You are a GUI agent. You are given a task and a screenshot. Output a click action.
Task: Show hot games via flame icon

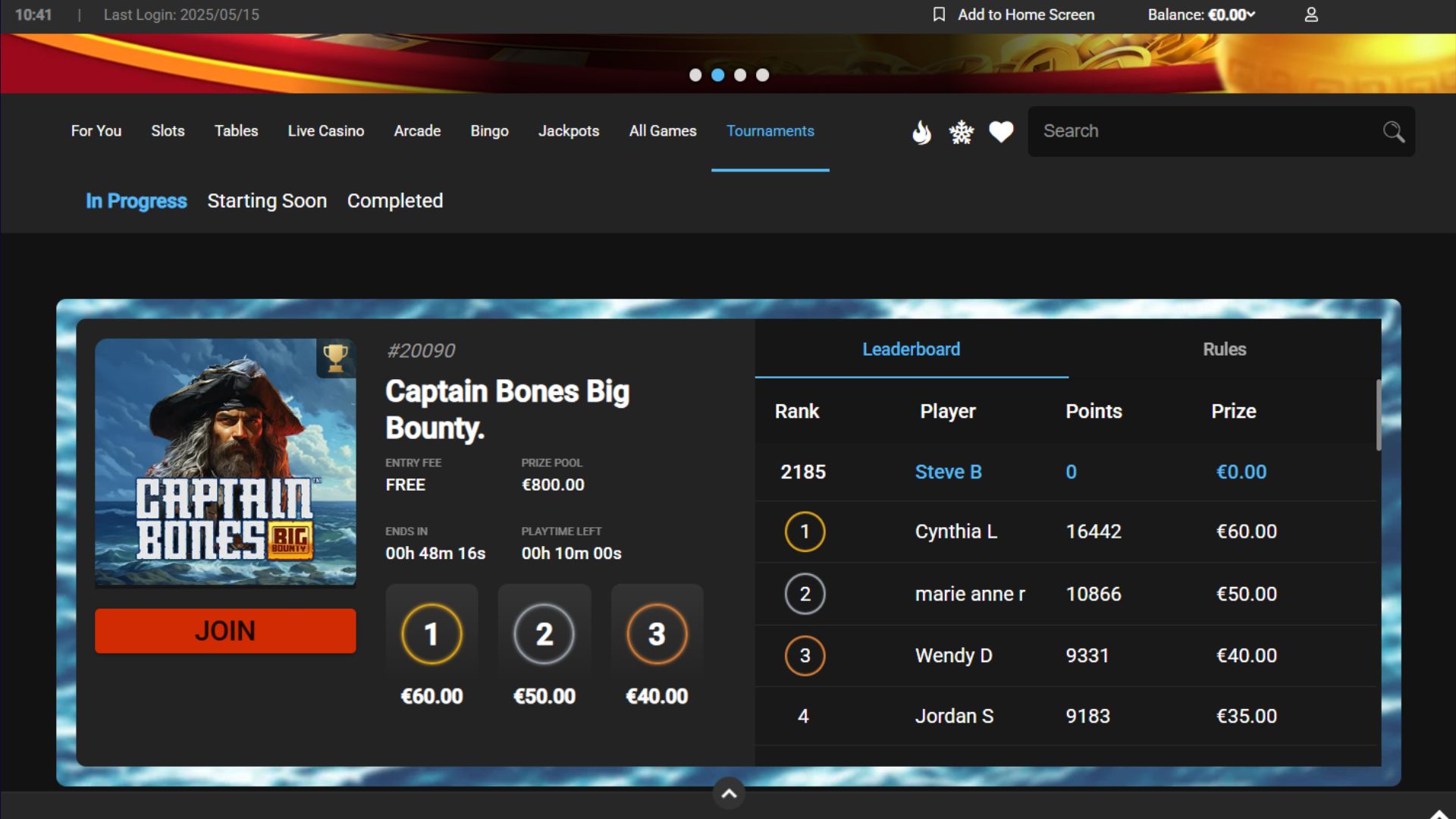click(921, 132)
